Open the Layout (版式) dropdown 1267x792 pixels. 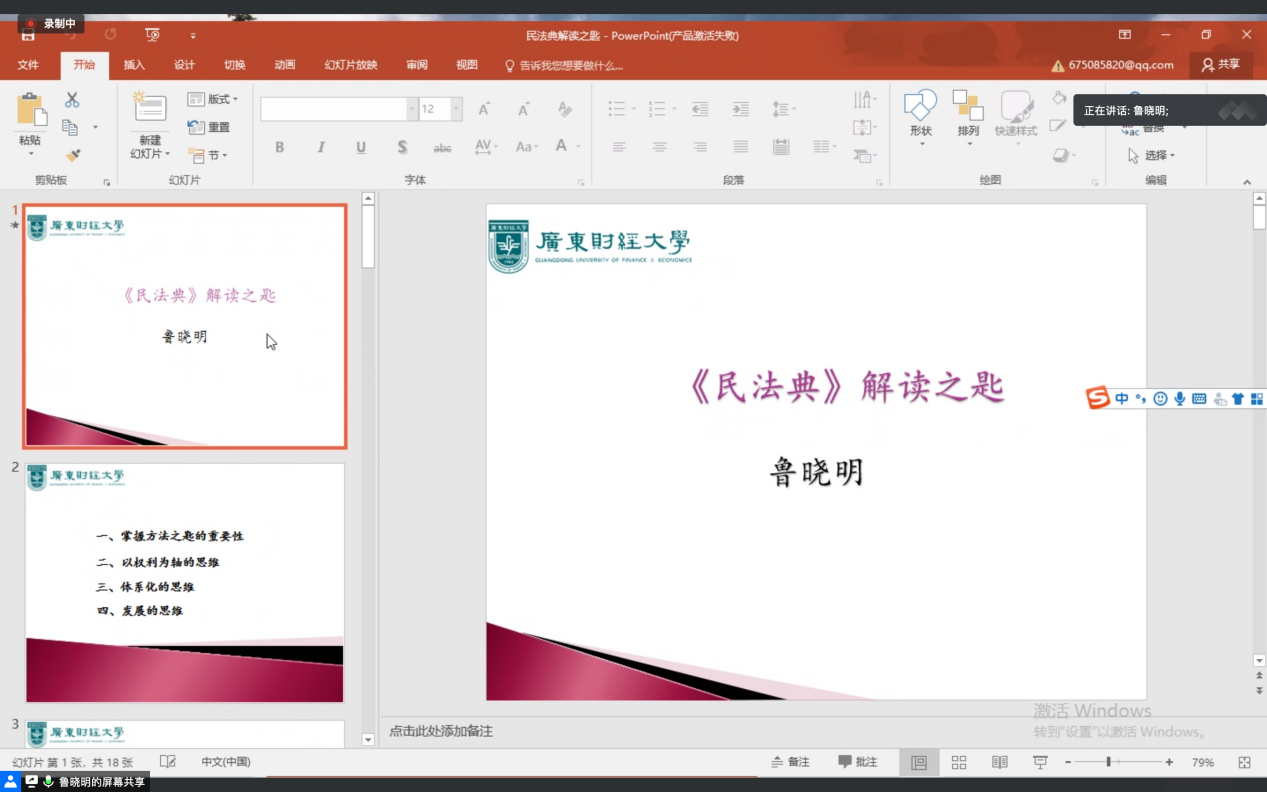(x=213, y=99)
